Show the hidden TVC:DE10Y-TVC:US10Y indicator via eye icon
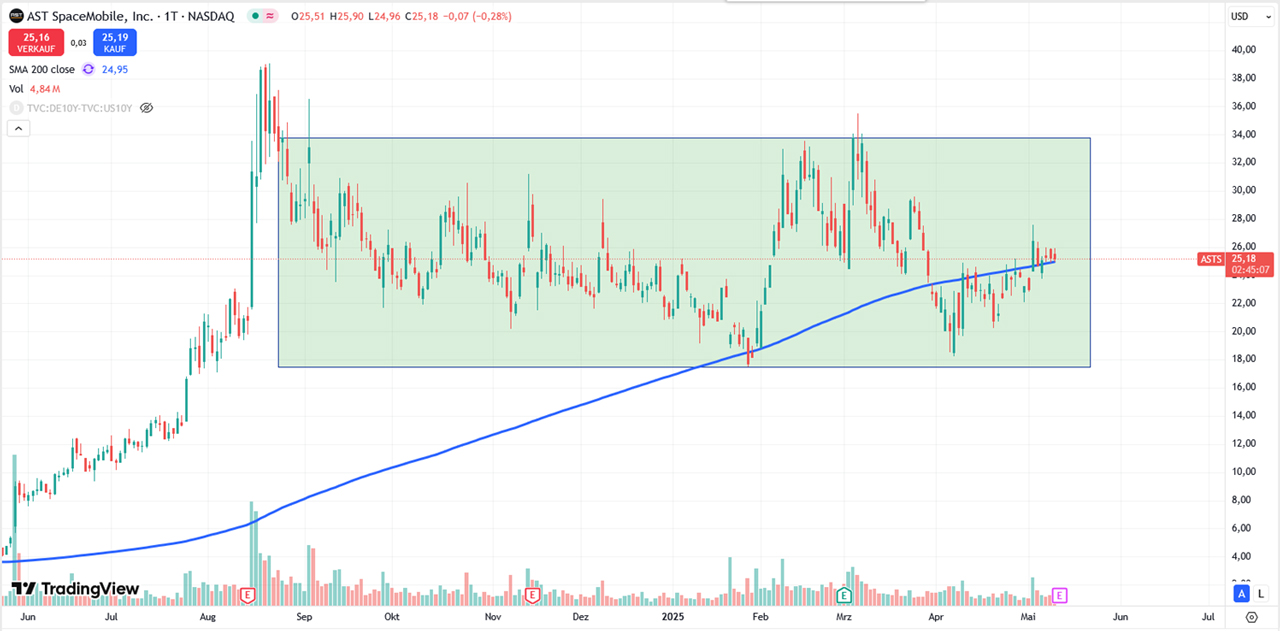The image size is (1280, 631). (146, 107)
